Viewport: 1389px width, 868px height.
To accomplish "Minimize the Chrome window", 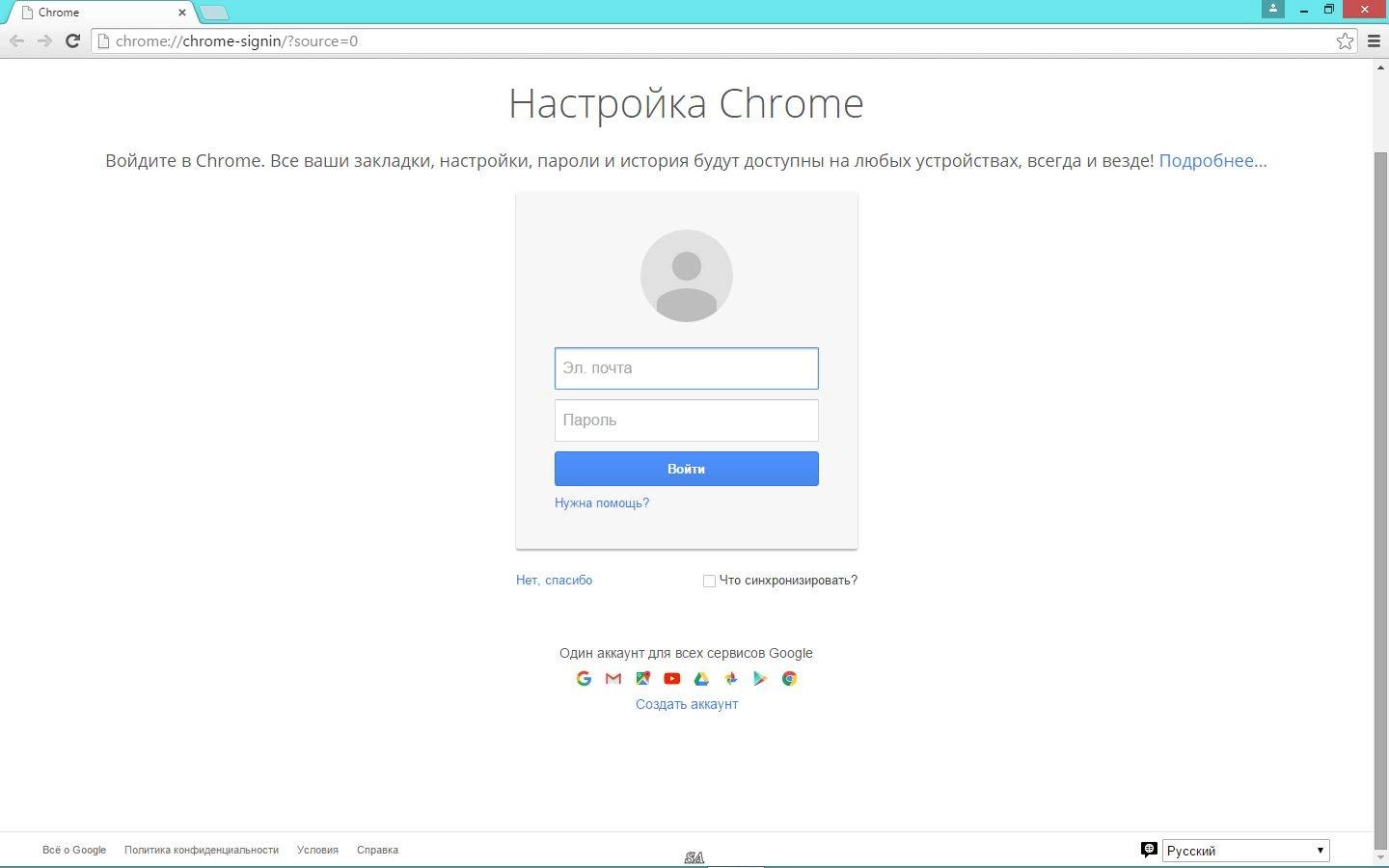I will 1304,10.
